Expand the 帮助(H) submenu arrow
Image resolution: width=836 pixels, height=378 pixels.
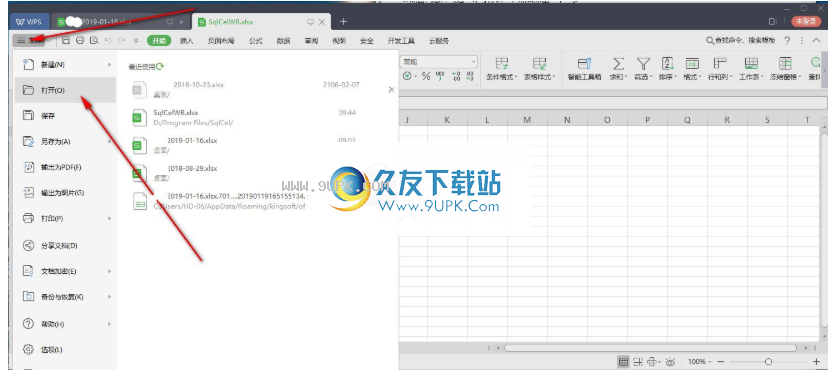[x=109, y=324]
